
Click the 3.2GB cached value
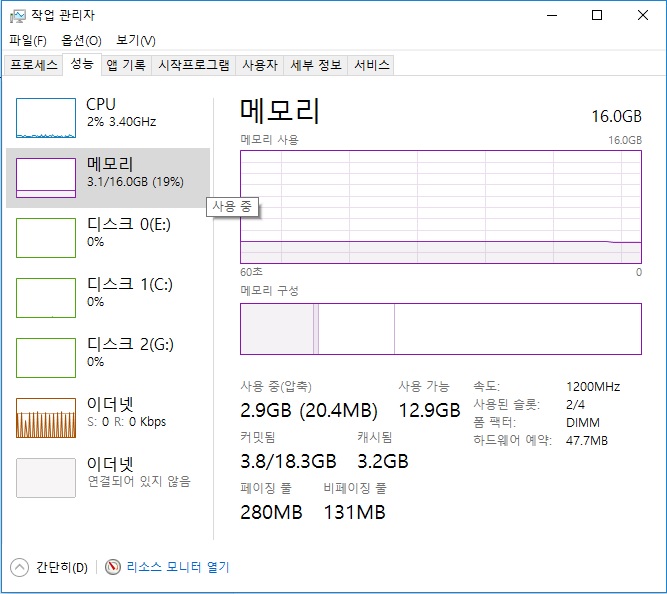point(383,461)
